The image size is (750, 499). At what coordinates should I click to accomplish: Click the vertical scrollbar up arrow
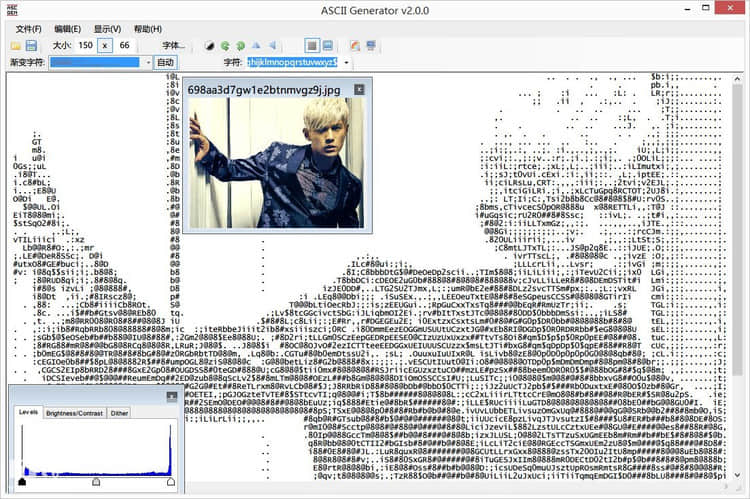[x=737, y=79]
